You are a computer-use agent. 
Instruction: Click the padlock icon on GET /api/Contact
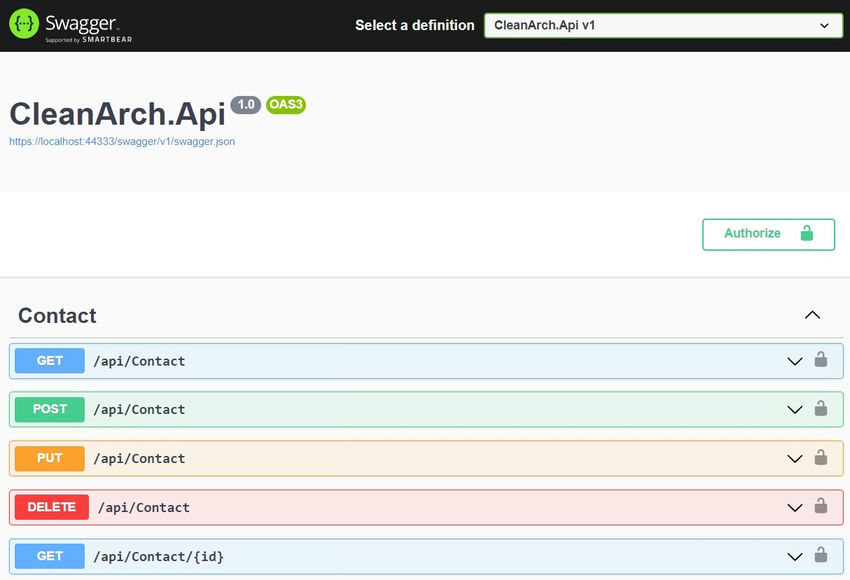click(x=822, y=361)
